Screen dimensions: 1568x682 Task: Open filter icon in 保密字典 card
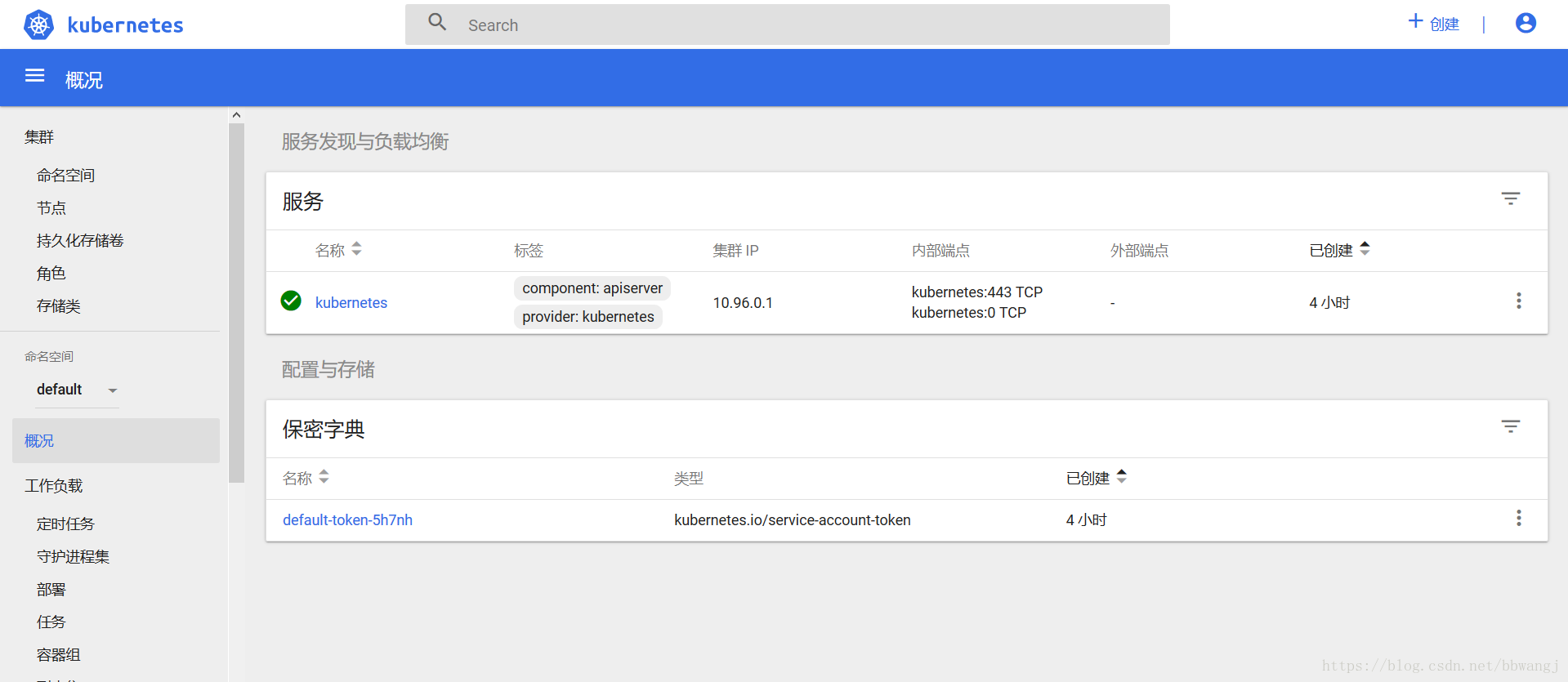click(x=1511, y=426)
